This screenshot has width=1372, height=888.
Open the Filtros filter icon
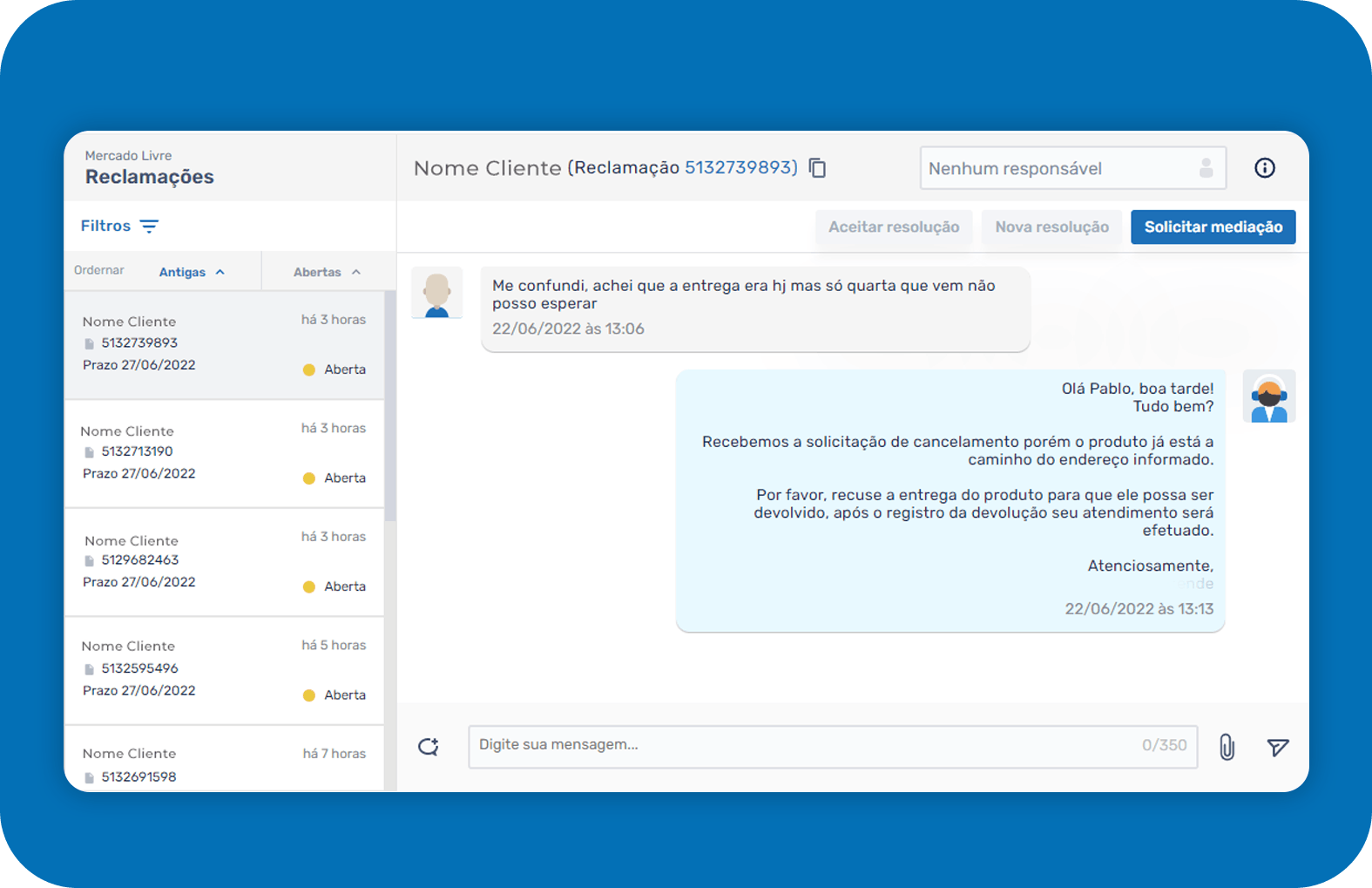click(x=149, y=227)
